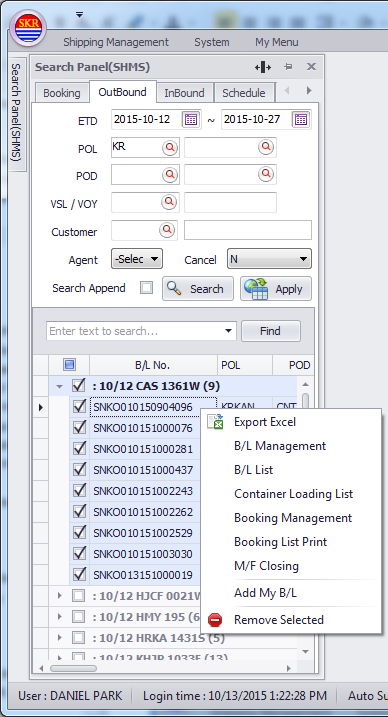Select the OutBound tab
Image resolution: width=388 pixels, height=717 pixels.
pyautogui.click(x=122, y=92)
